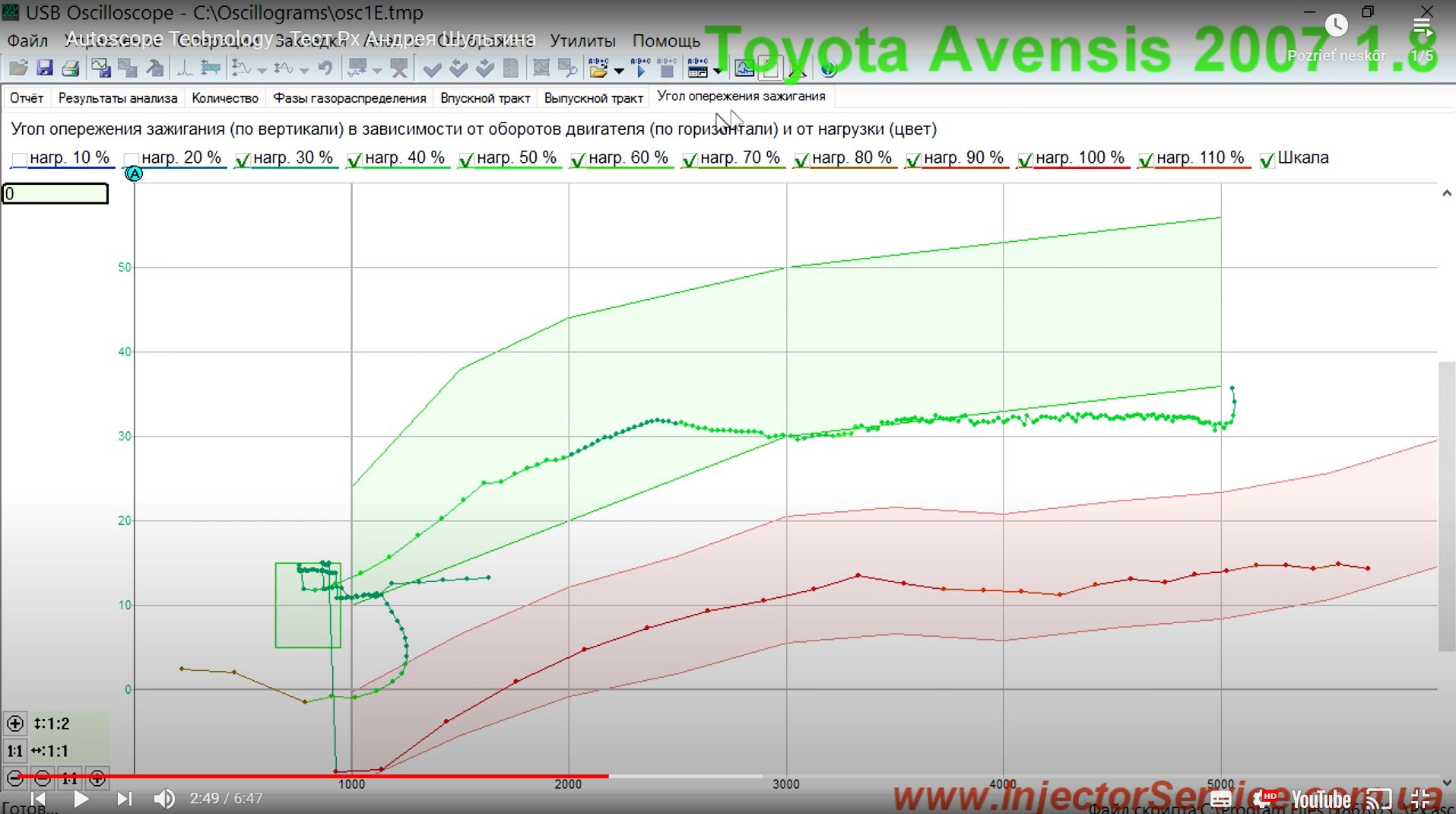Image resolution: width=1456 pixels, height=814 pixels.
Task: Stop the script with A:B+C stop icon
Action: click(667, 68)
